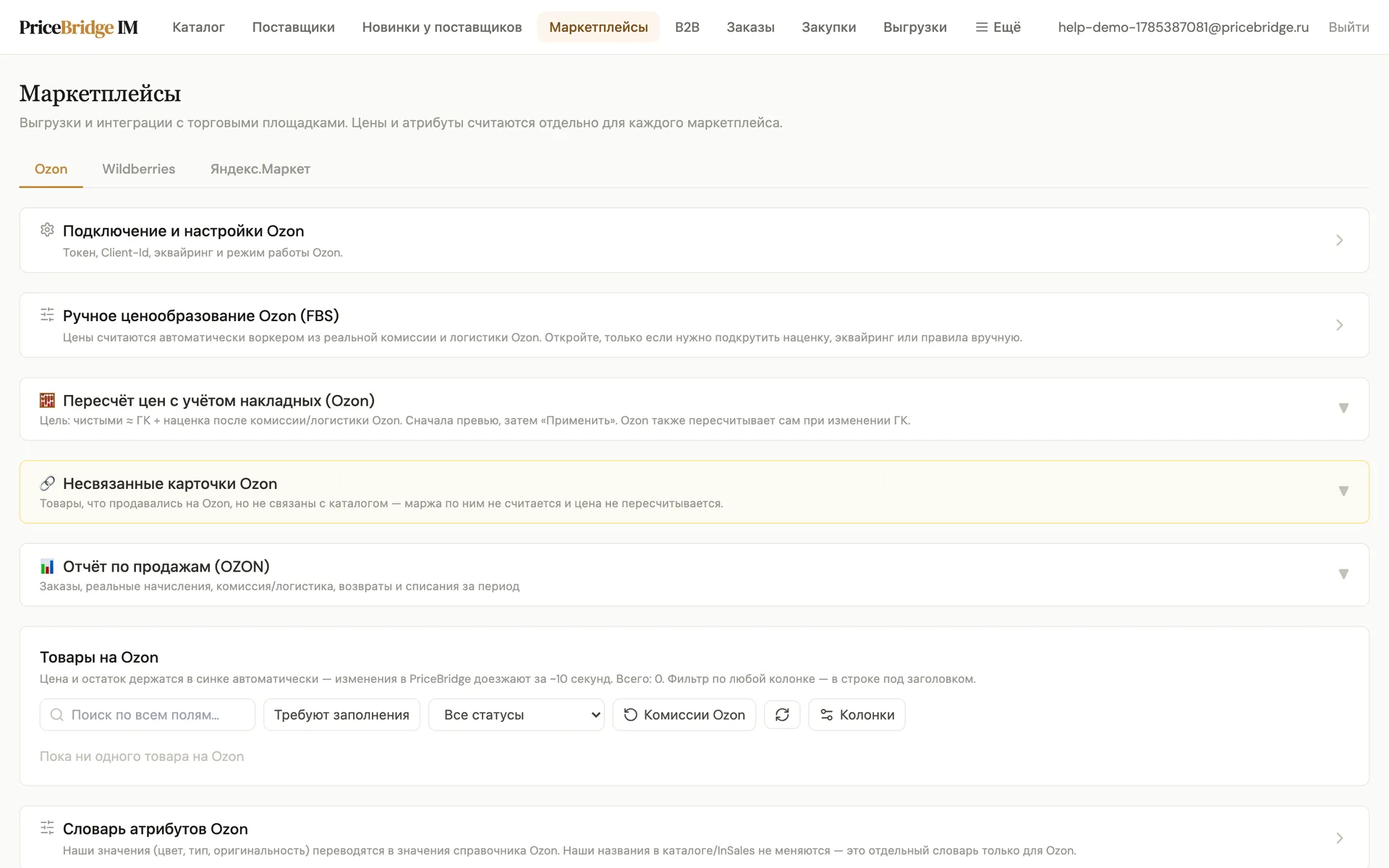Focus the Поиск по всем полям search field
The width and height of the screenshot is (1389, 868).
click(x=148, y=715)
